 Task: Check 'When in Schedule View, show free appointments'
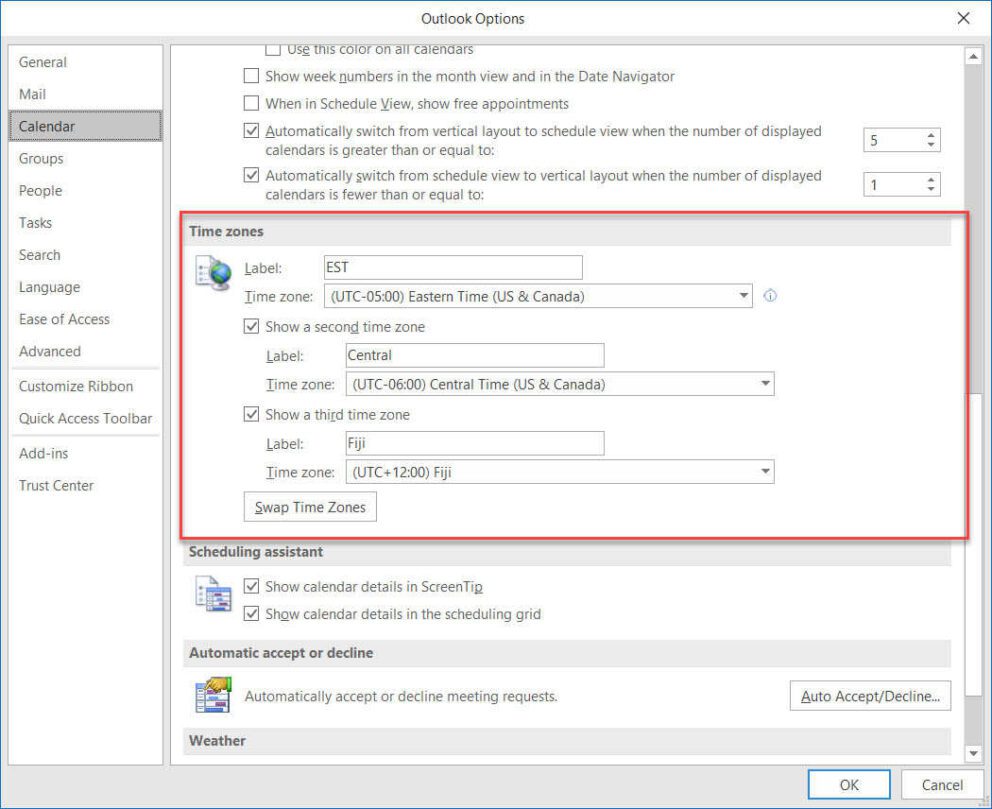click(x=251, y=103)
